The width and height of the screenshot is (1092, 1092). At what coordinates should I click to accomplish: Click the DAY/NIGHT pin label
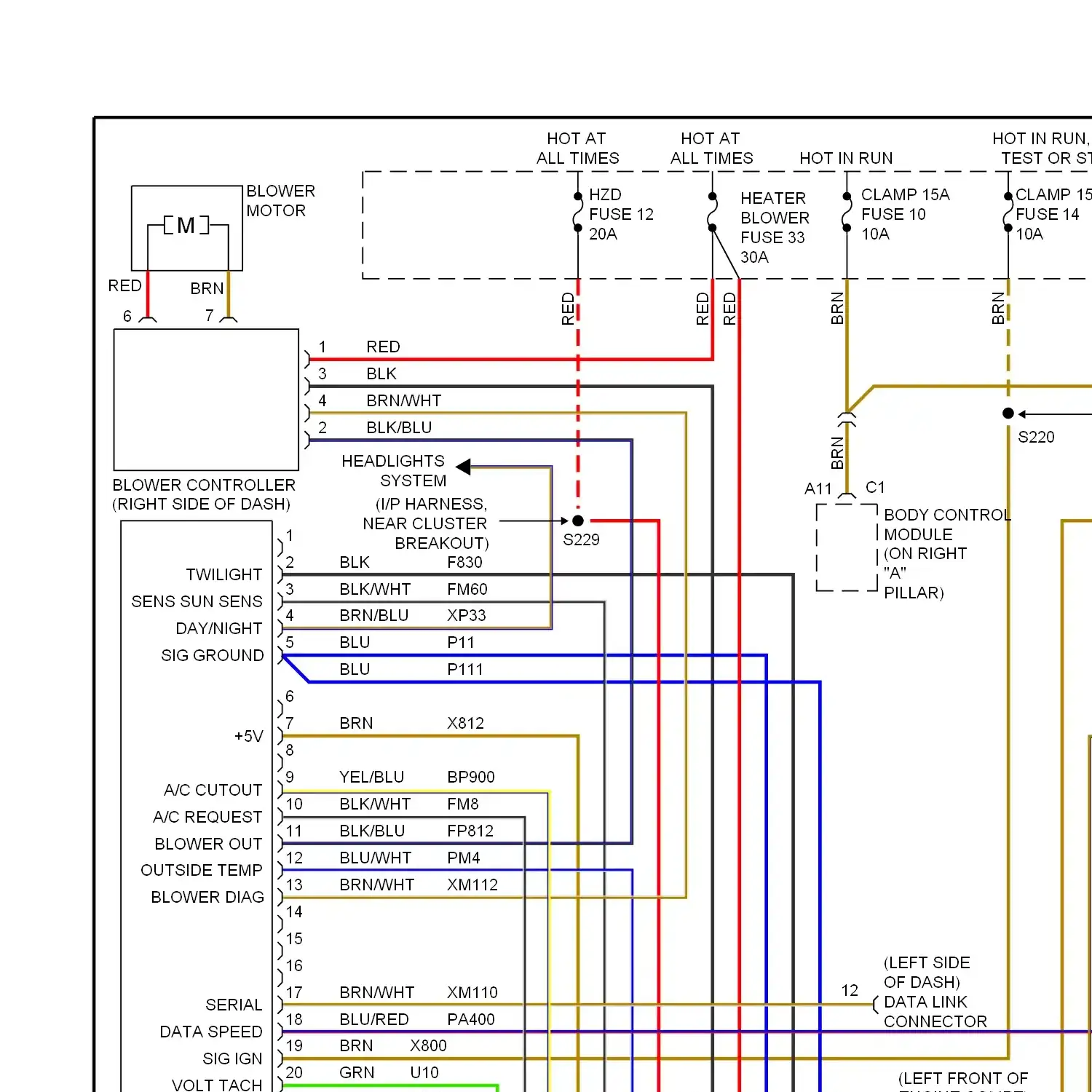(x=218, y=628)
